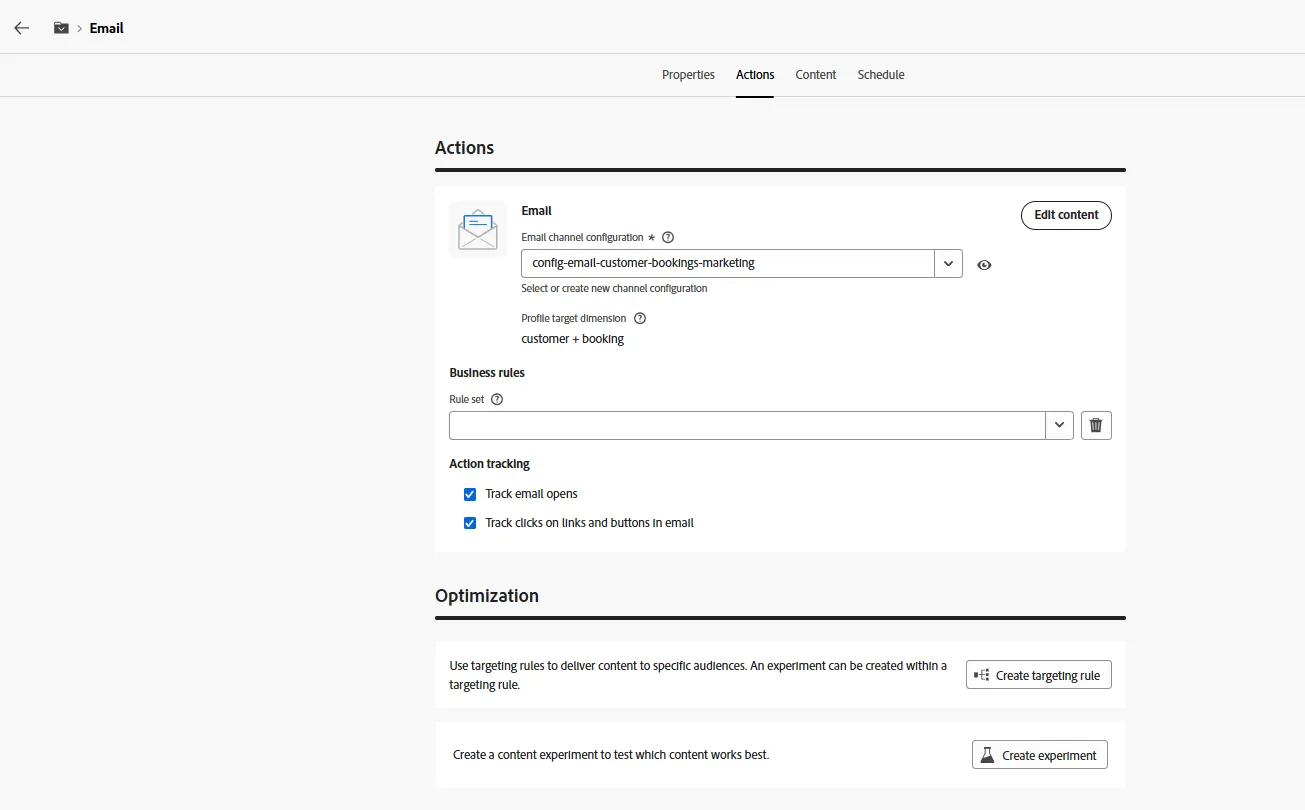The height and width of the screenshot is (810, 1305).
Task: Click 'Select or create new channel configuration' text
Action: tap(614, 288)
